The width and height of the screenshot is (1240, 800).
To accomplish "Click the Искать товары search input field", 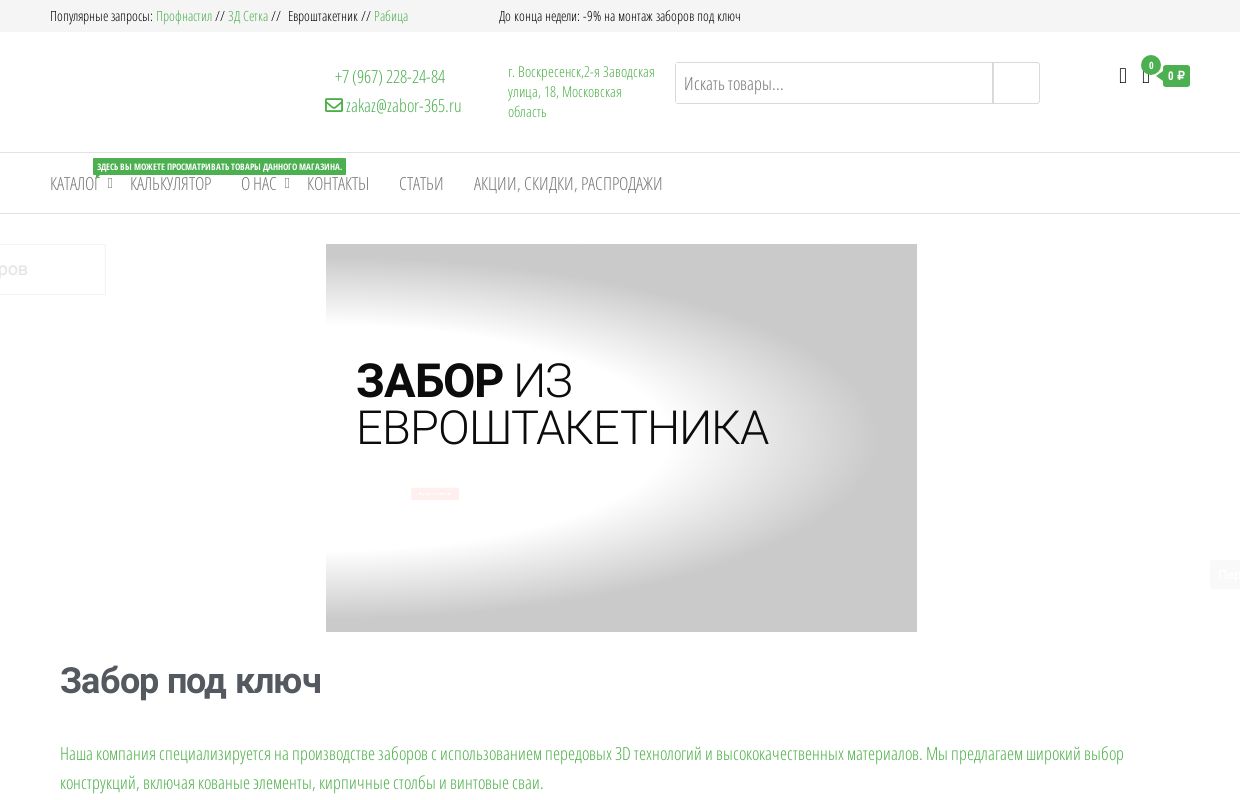I will click(x=833, y=82).
